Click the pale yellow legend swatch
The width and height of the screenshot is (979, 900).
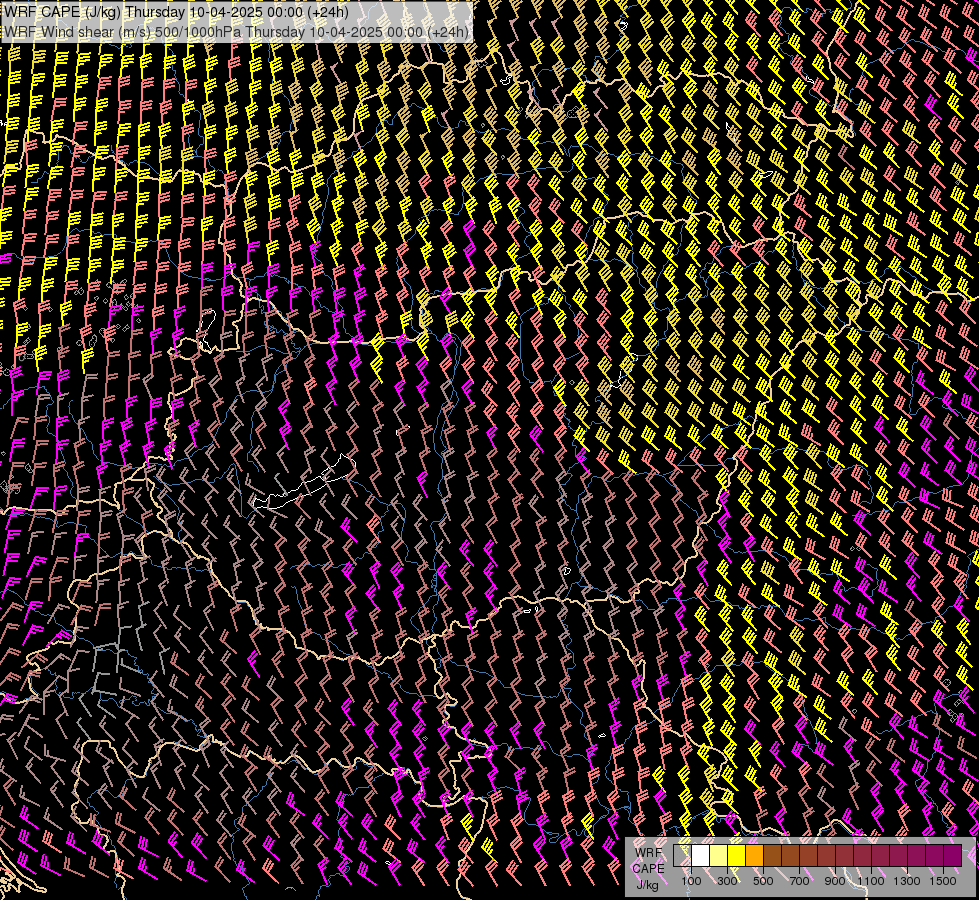pyautogui.click(x=719, y=855)
